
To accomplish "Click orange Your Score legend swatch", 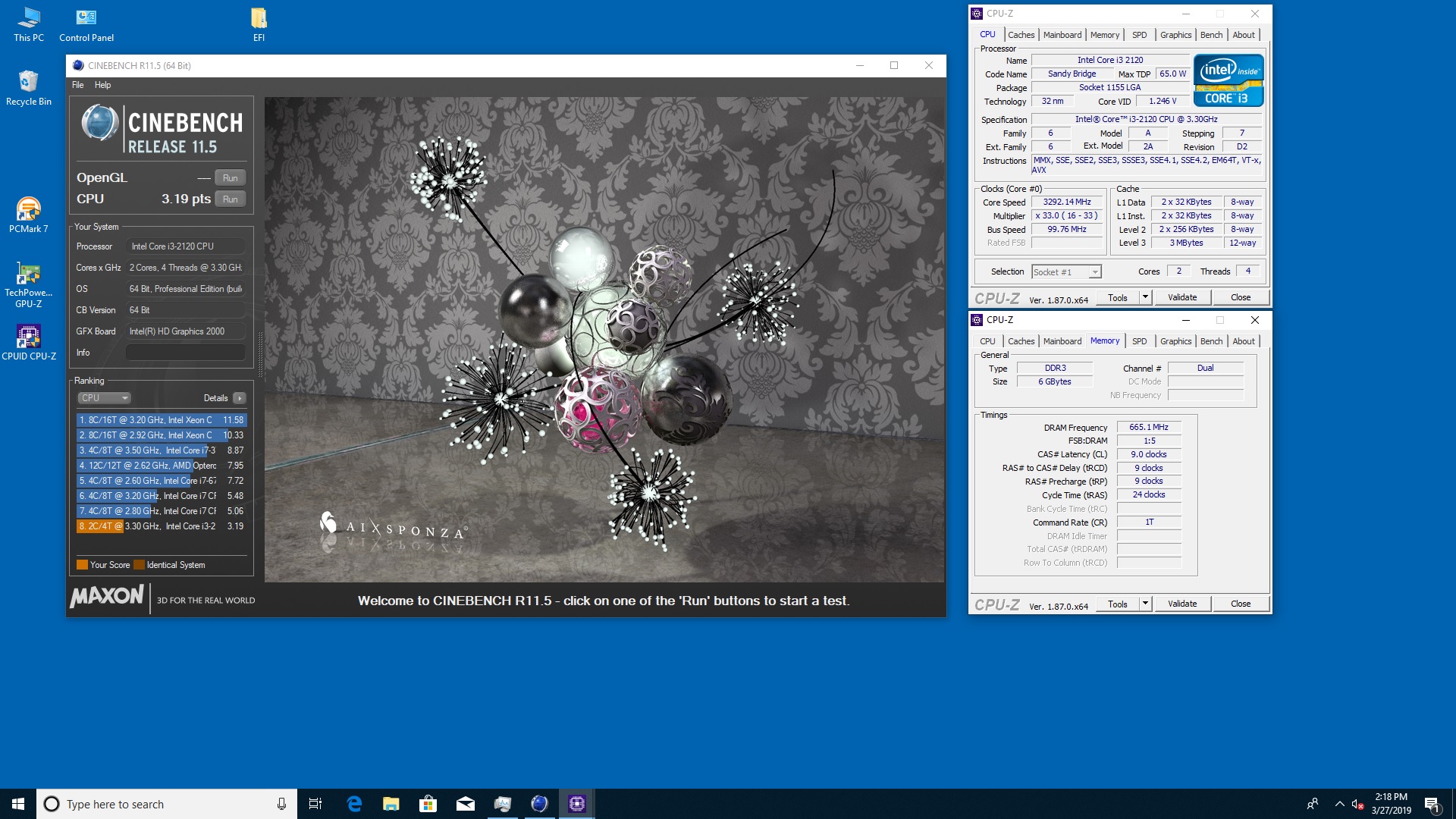I will (x=82, y=565).
